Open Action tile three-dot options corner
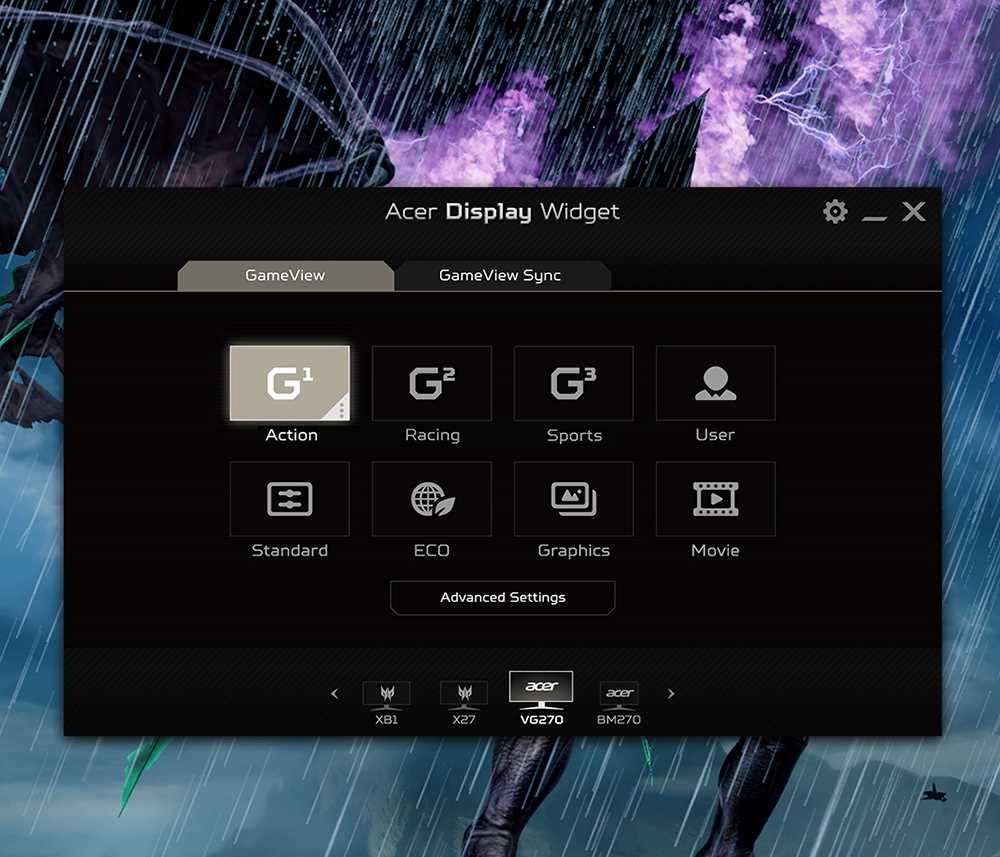Viewport: 1000px width, 857px height. coord(341,411)
